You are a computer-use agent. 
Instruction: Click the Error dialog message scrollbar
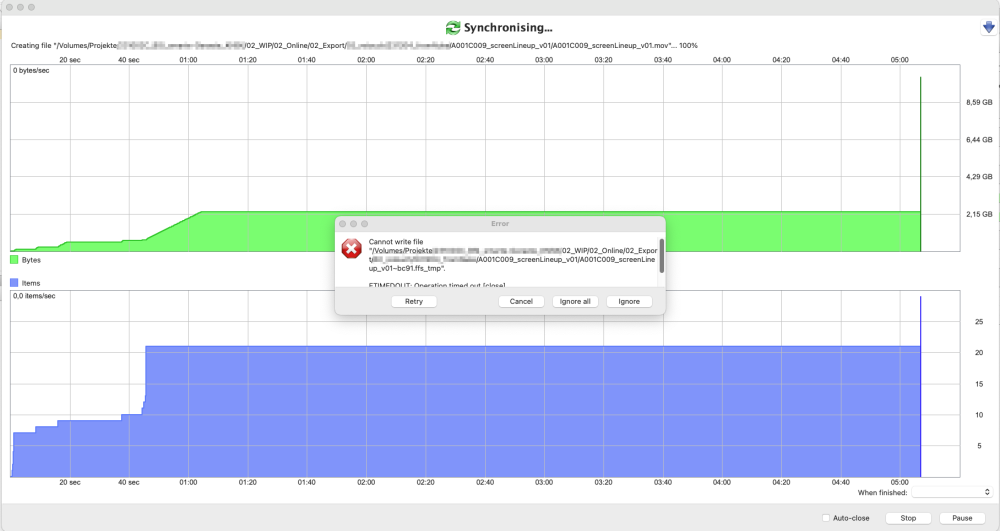(662, 256)
